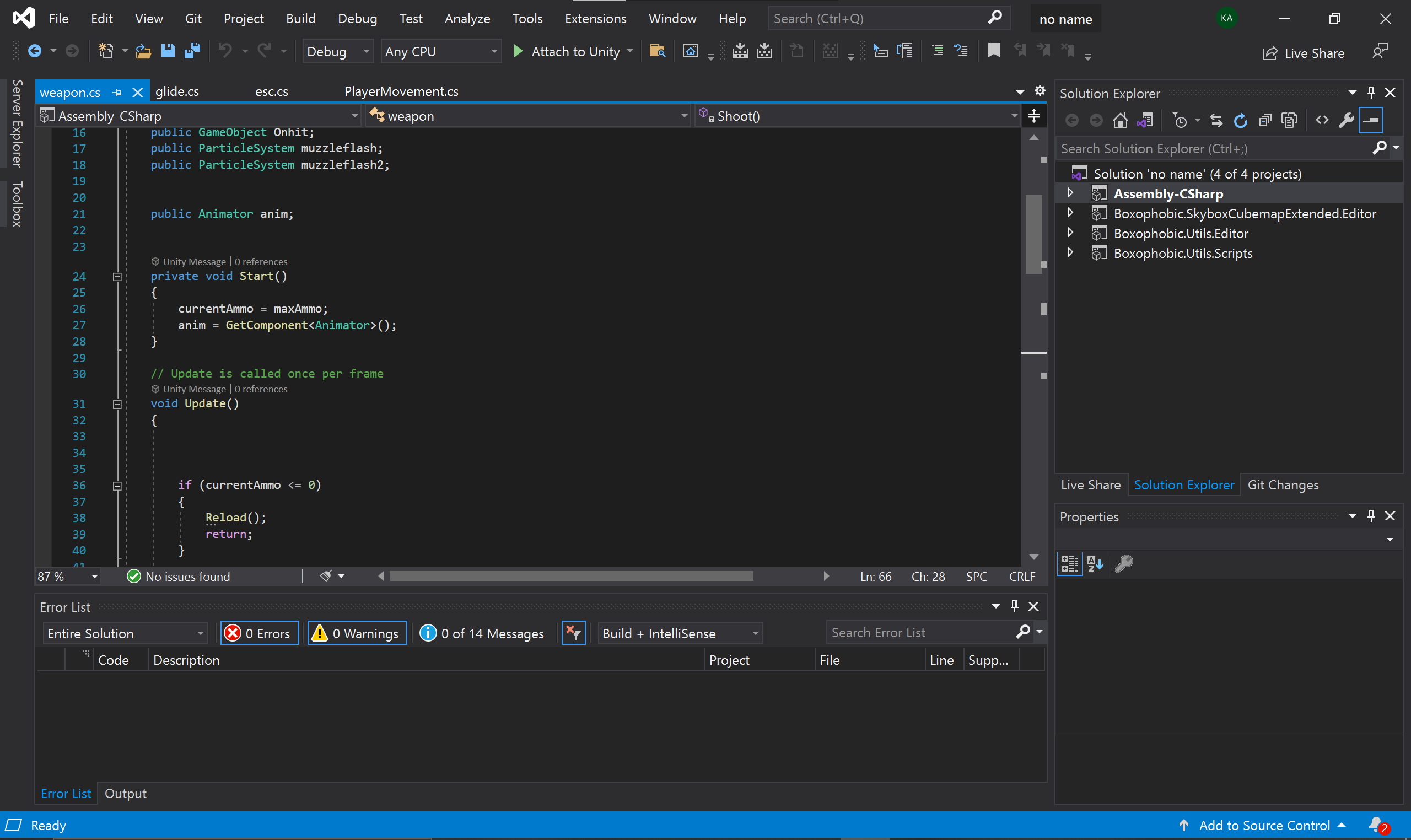Click Add to Source Control

click(1263, 826)
